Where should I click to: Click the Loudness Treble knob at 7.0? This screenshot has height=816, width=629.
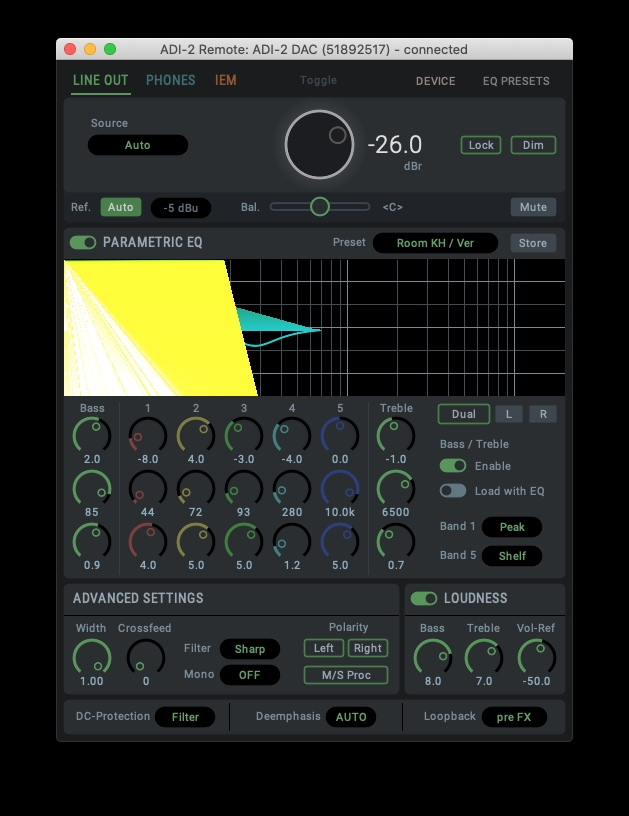[484, 657]
